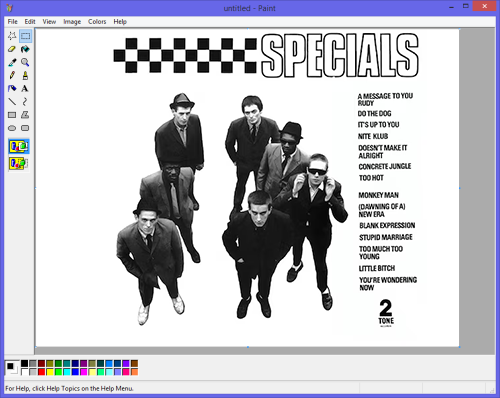Pick the dark red maroon swatch
500x398 pixels.
pyautogui.click(x=41, y=363)
